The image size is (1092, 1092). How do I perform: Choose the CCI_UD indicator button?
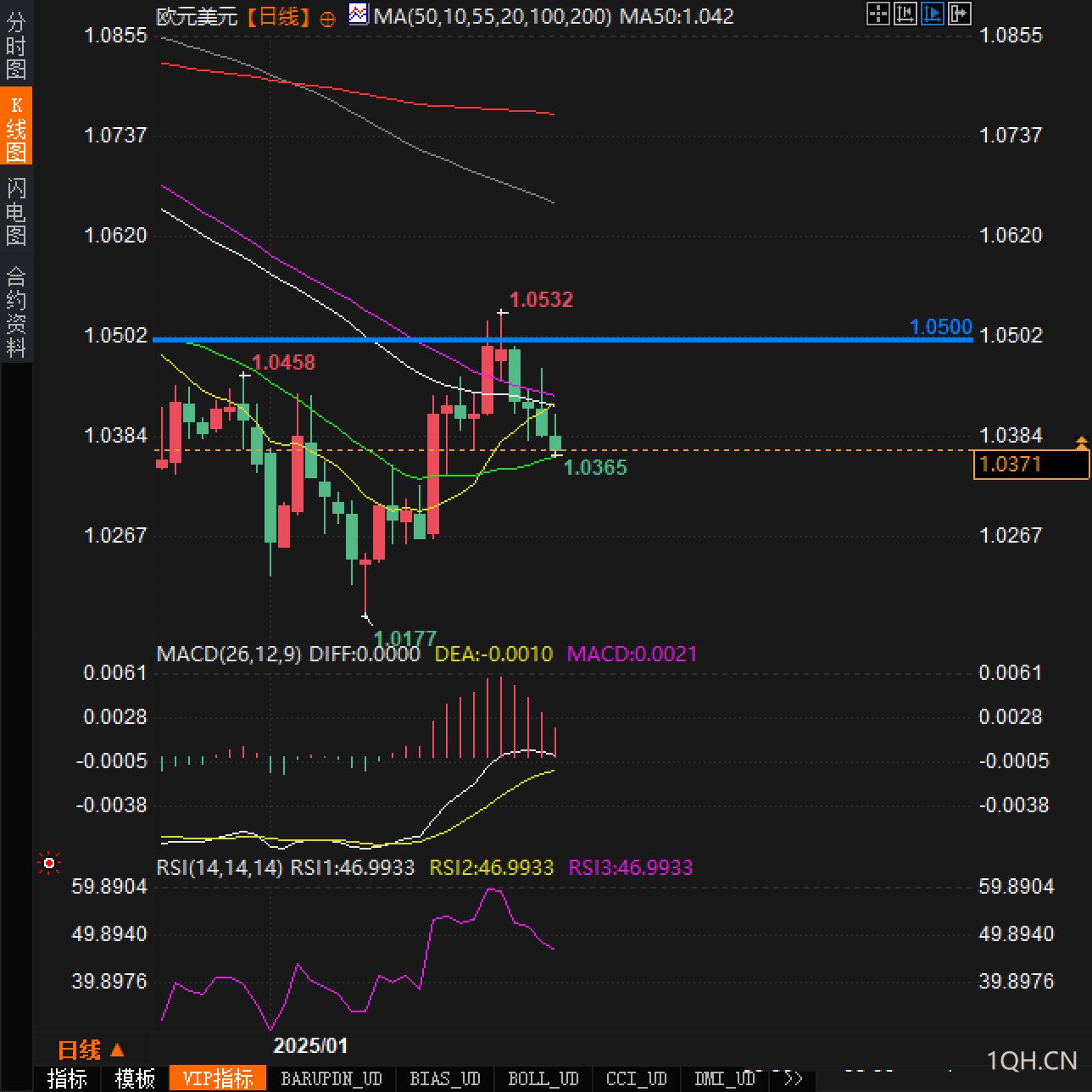[636, 1078]
